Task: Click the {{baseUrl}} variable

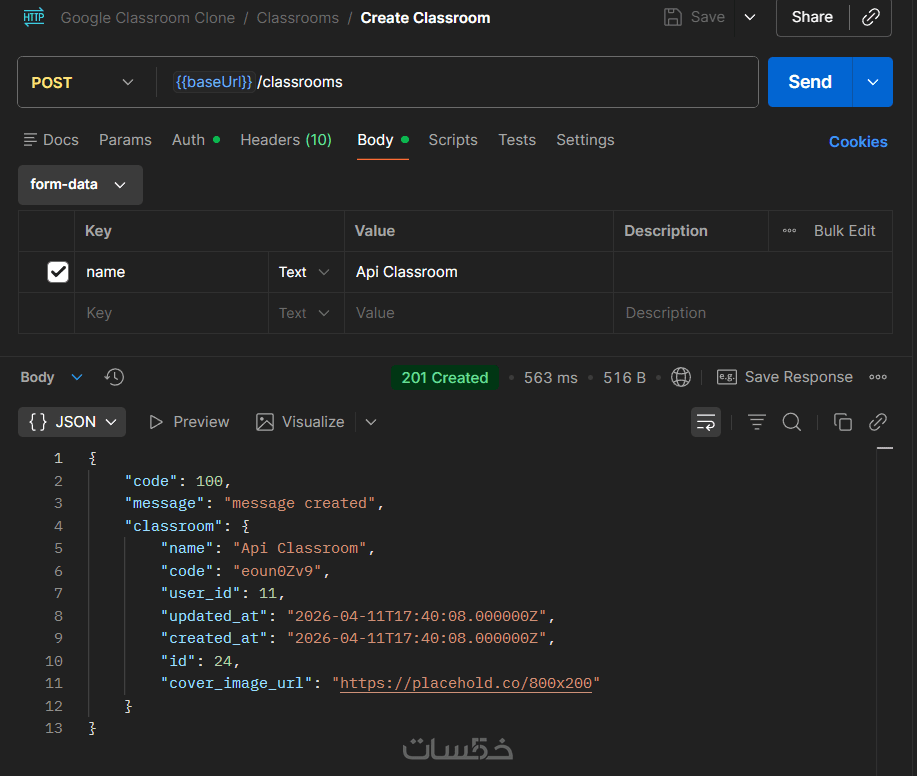Action: (213, 82)
